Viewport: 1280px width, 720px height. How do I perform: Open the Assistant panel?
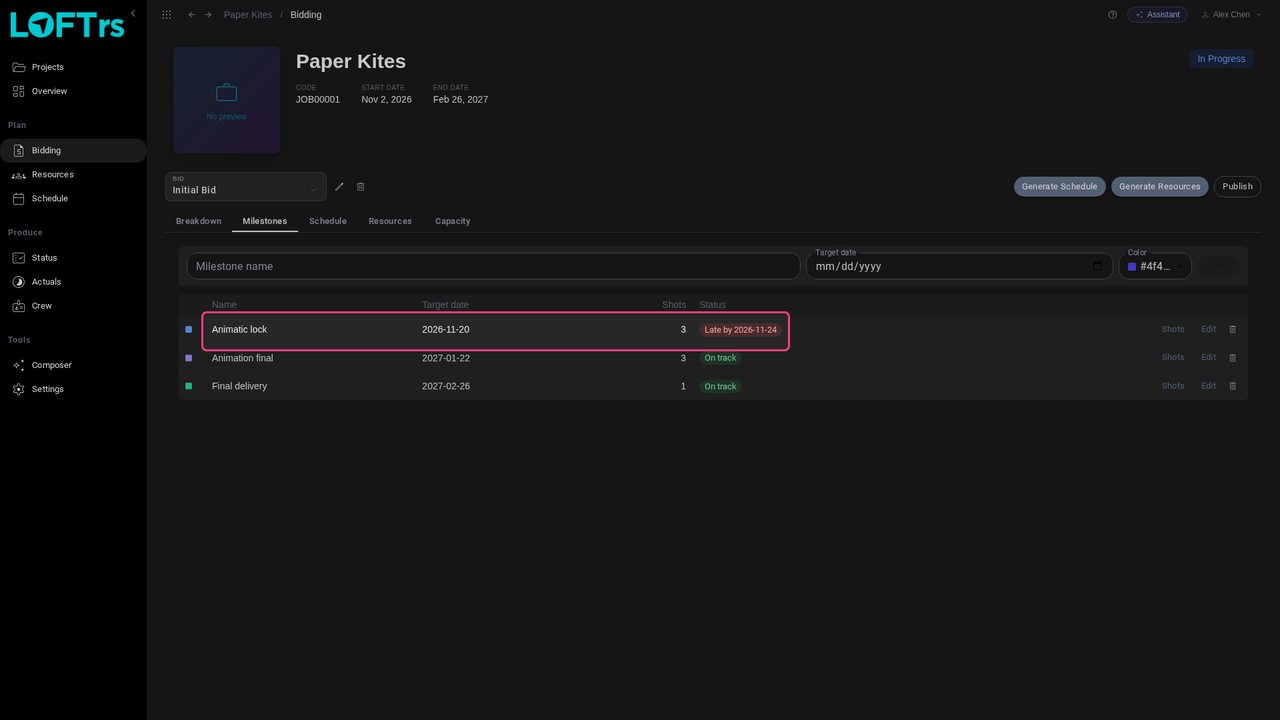[x=1157, y=15]
